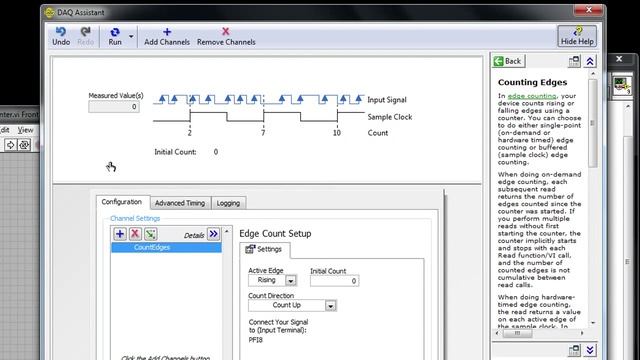
Task: Click the blue plus add channel icon
Action: pos(120,234)
